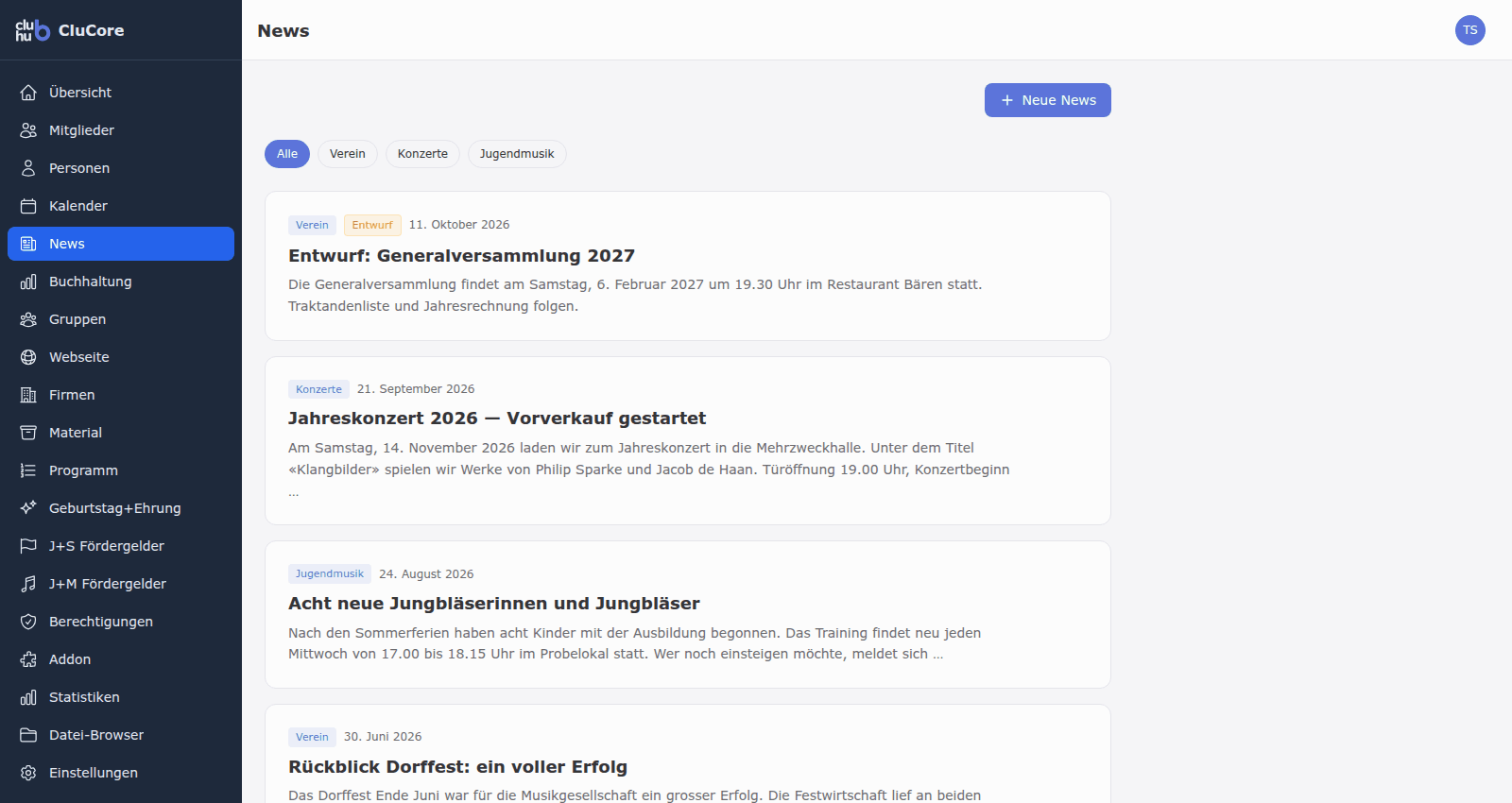
Task: Click the gear icon beside Einstellungen
Action: click(x=28, y=773)
